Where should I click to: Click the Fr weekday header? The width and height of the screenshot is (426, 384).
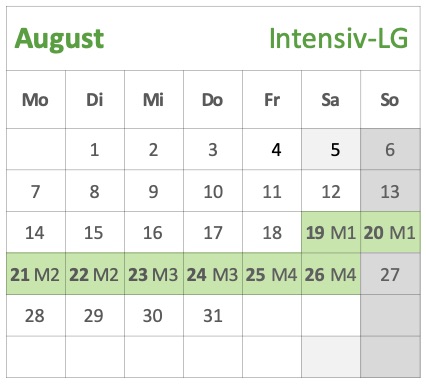272,100
